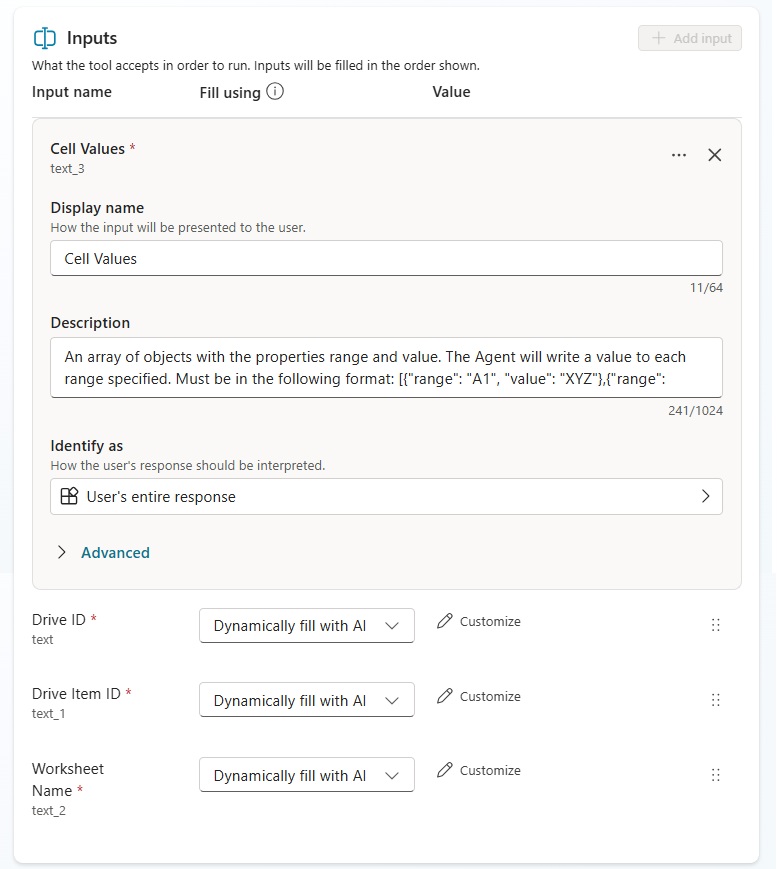Open the Drive ID fill using dropdown
Viewport: 777px width, 869px height.
point(307,626)
